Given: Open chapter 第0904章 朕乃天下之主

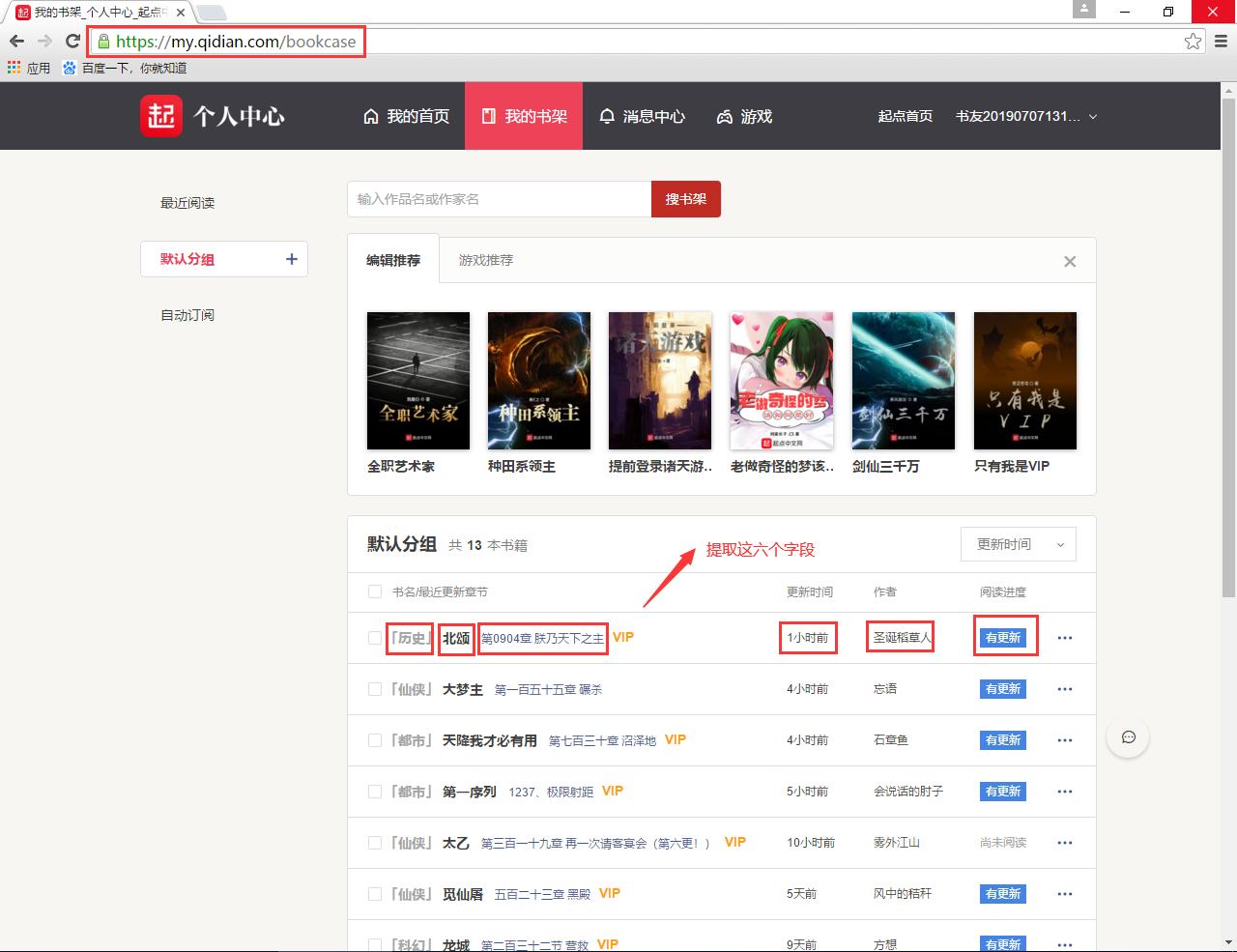Looking at the screenshot, I should (542, 638).
